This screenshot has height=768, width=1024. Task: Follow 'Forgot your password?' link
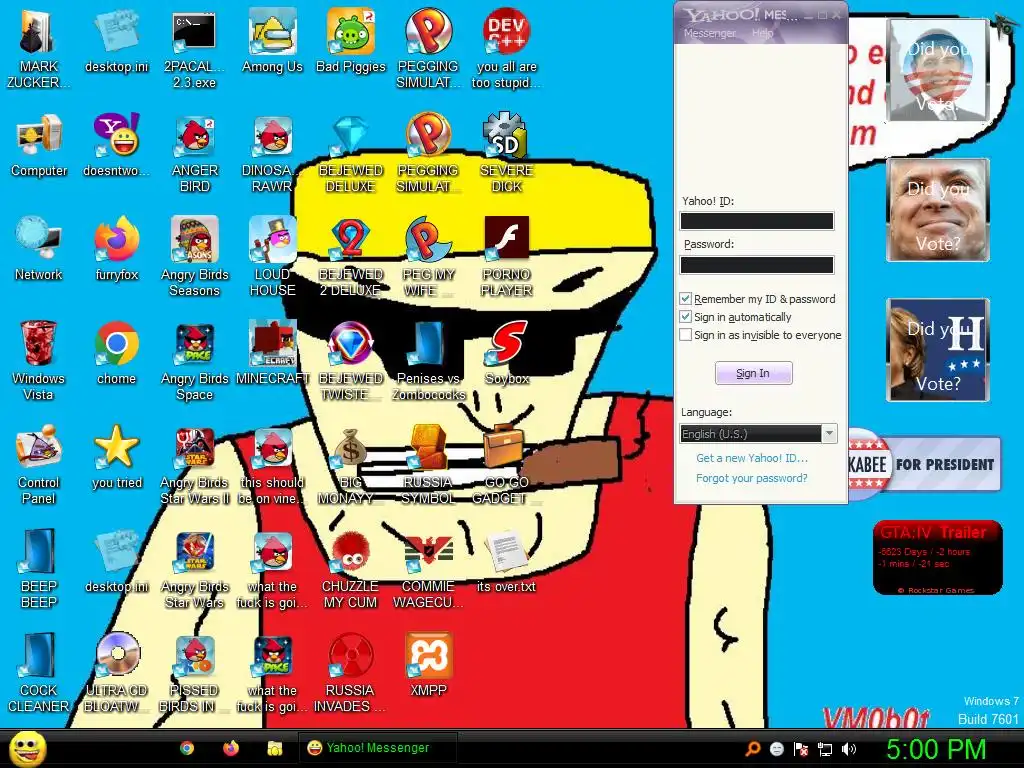752,478
